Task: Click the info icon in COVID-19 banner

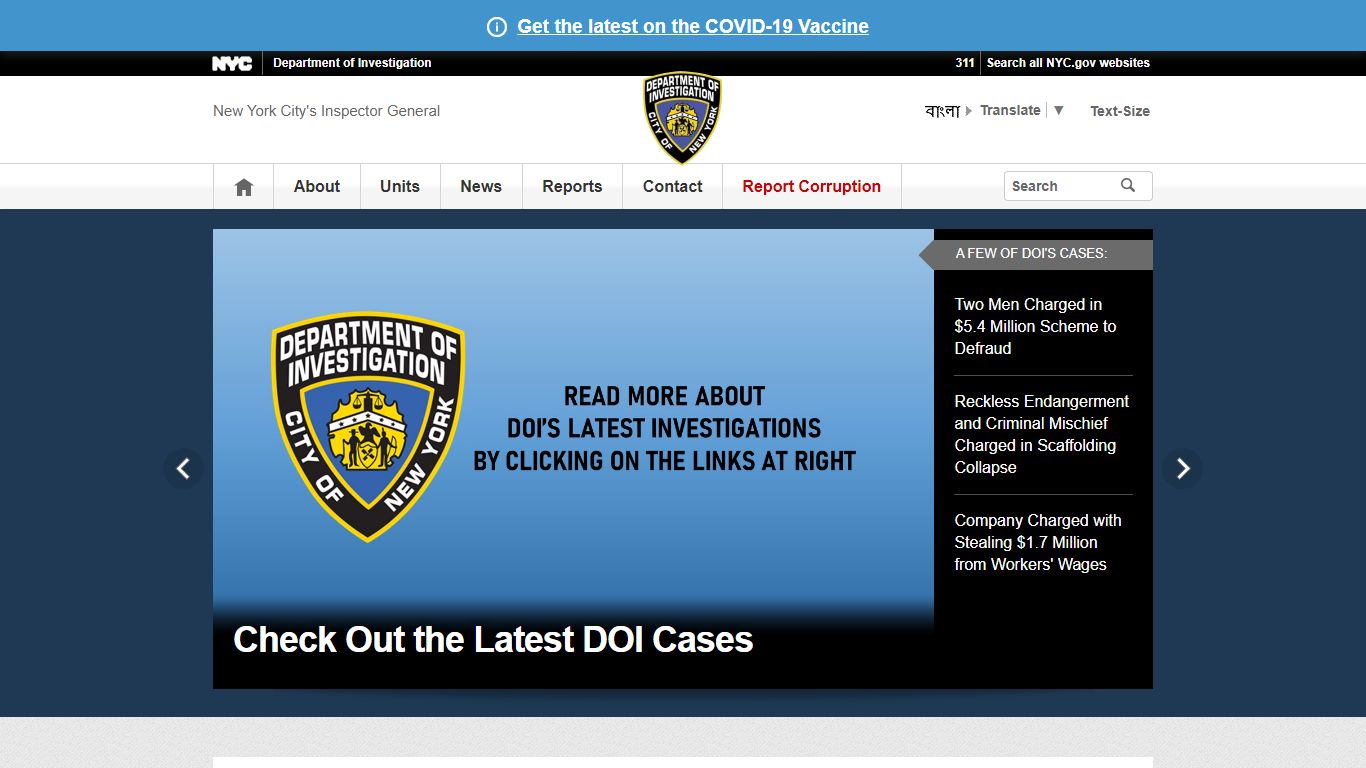Action: 497,27
